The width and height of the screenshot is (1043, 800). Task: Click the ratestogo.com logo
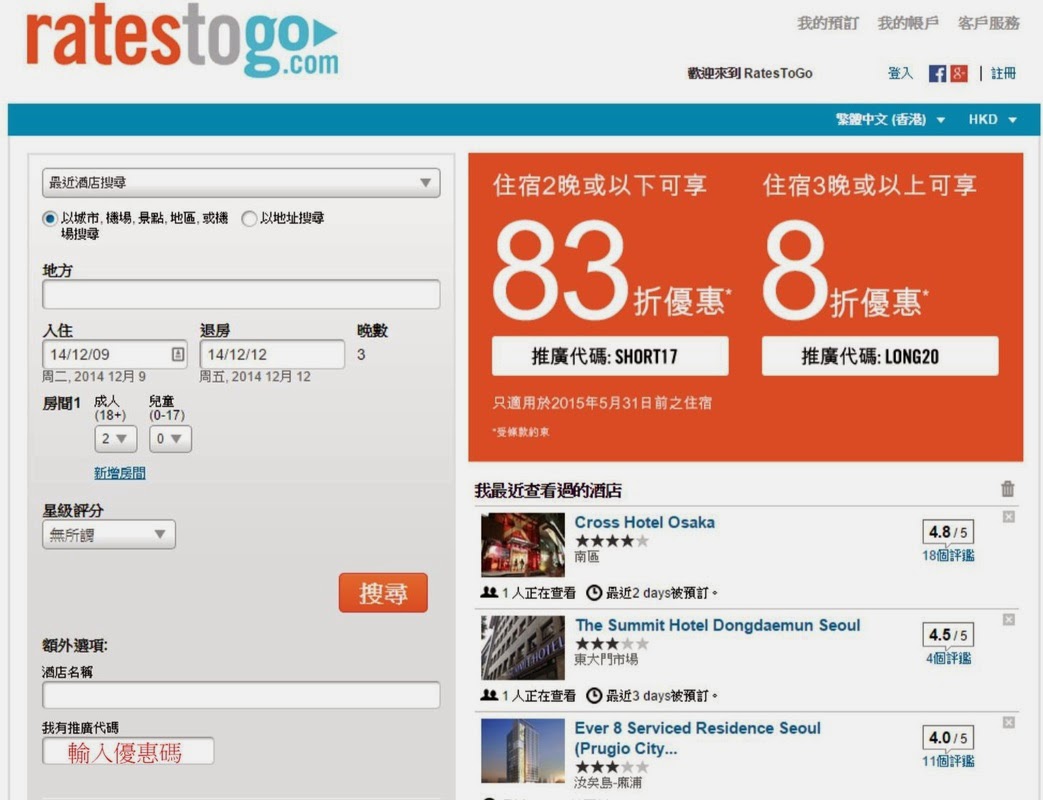click(182, 43)
